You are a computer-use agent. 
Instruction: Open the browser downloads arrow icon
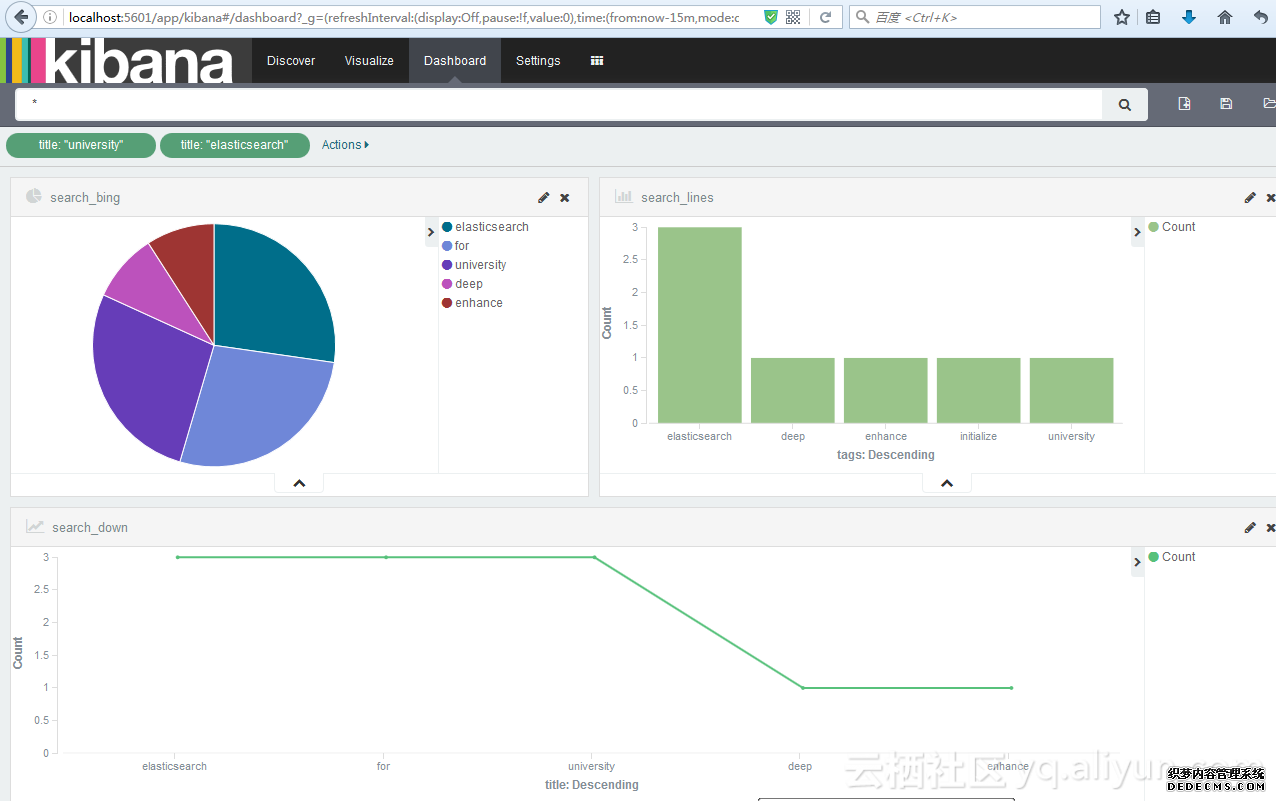coord(1189,17)
